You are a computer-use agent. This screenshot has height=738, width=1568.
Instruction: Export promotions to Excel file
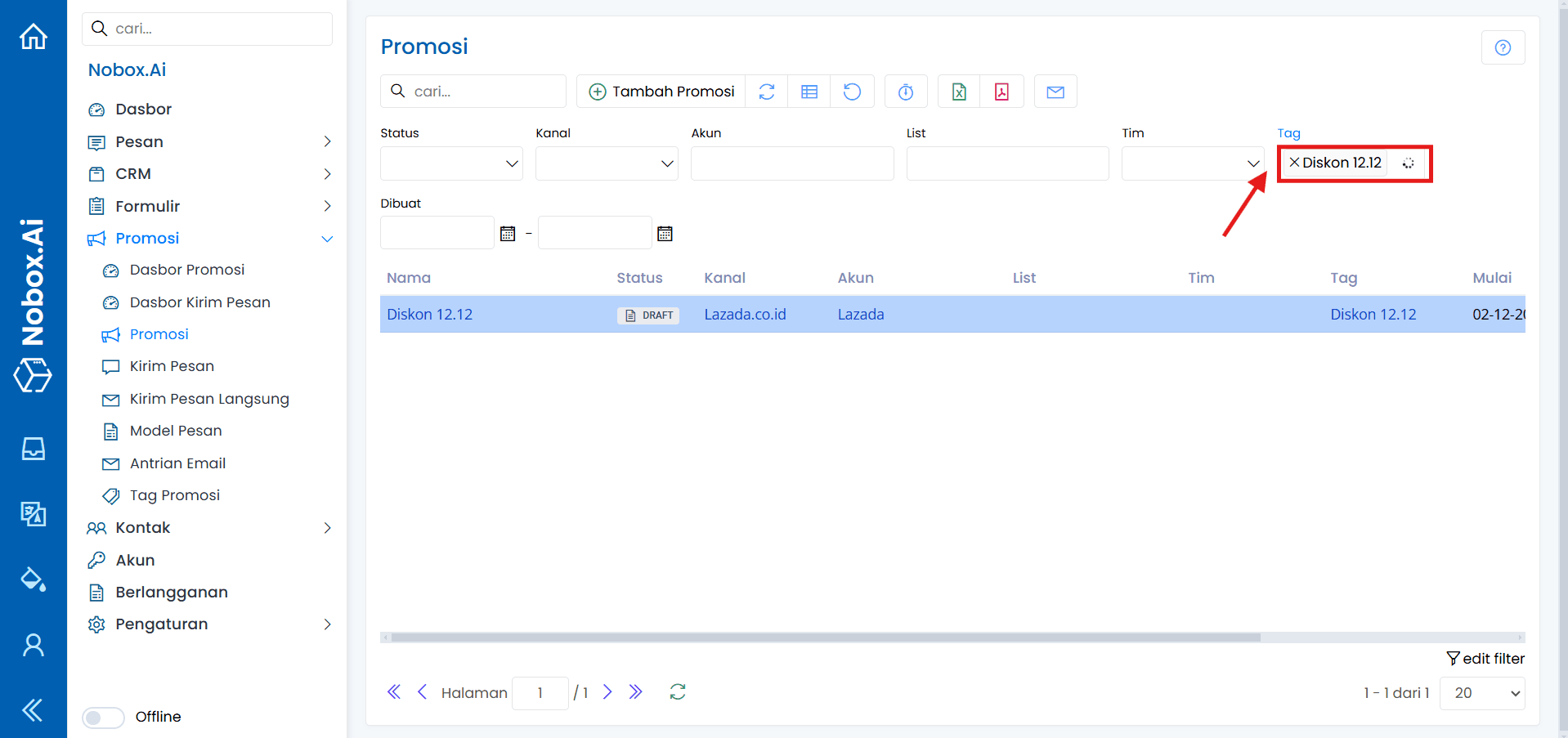click(959, 92)
